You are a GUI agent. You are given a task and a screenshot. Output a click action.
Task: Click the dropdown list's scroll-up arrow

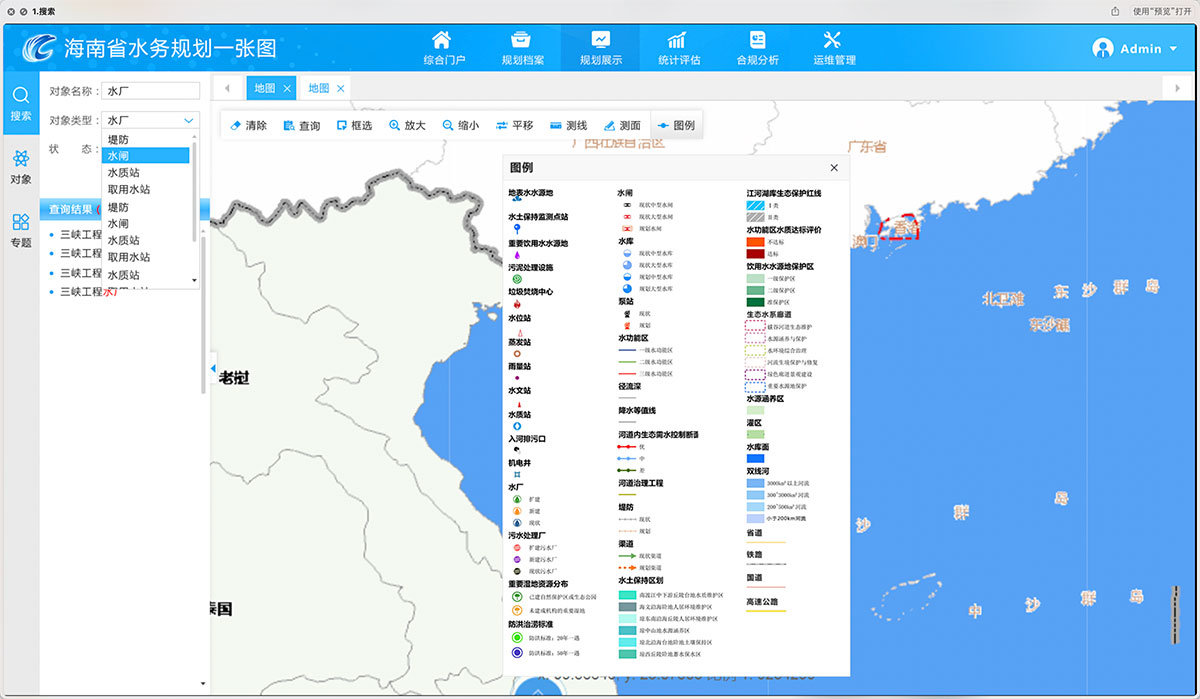pos(194,137)
